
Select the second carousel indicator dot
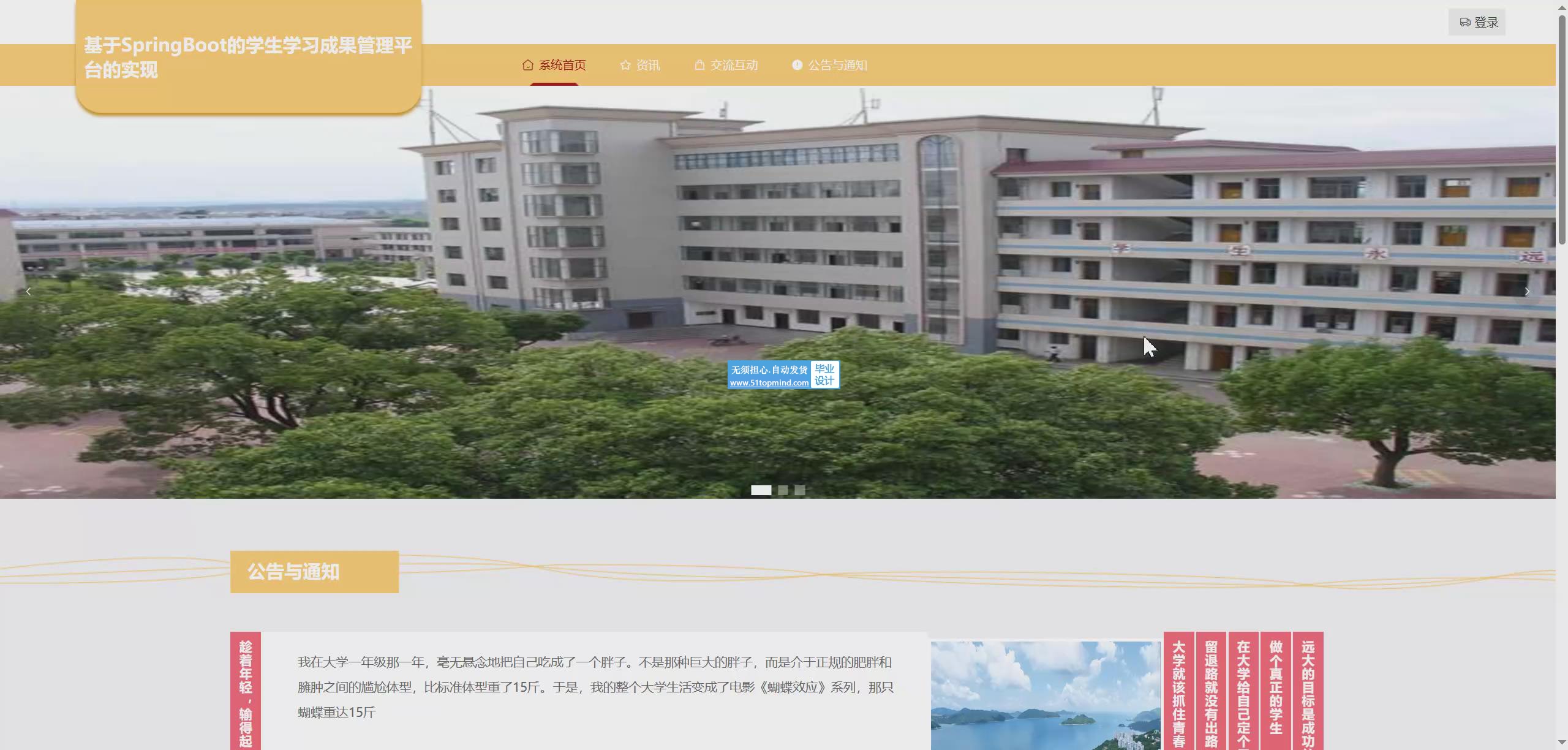(783, 490)
